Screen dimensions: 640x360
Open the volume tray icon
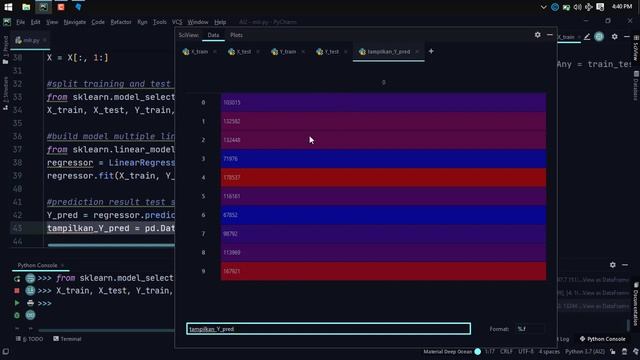(x=577, y=7)
